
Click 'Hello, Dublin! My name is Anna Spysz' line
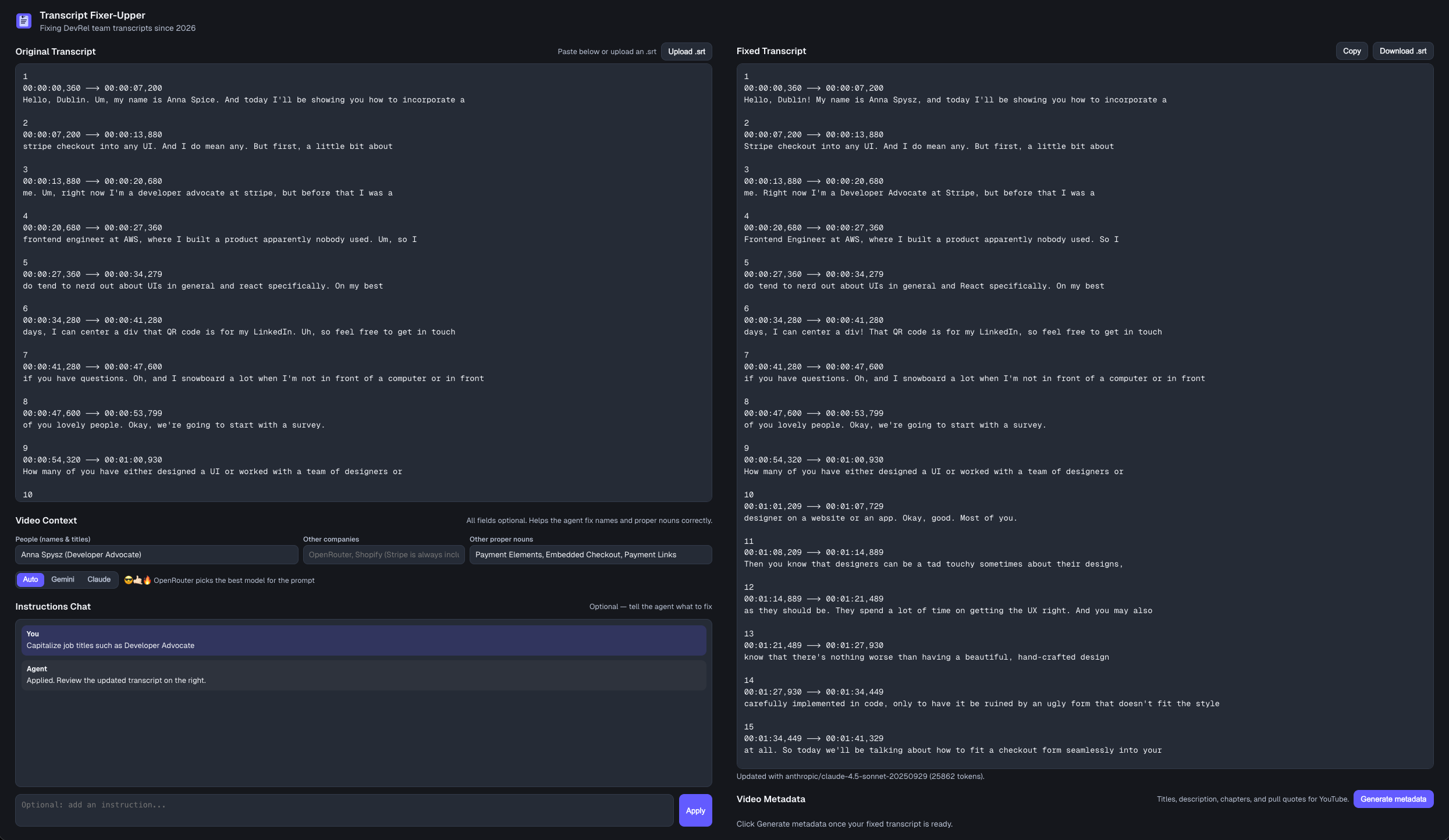click(x=955, y=99)
